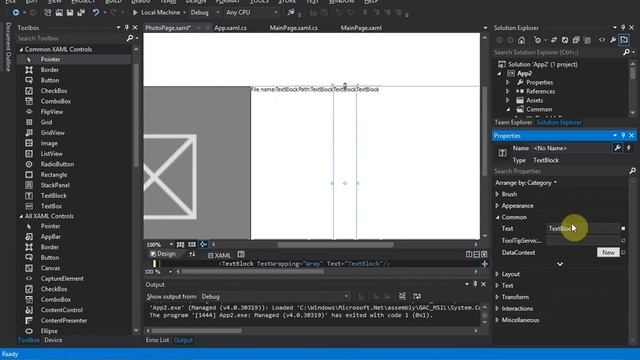Screen dimensions: 640x360
Task: Click Collapse All icon in Solution Explorer
Action: [576, 40]
